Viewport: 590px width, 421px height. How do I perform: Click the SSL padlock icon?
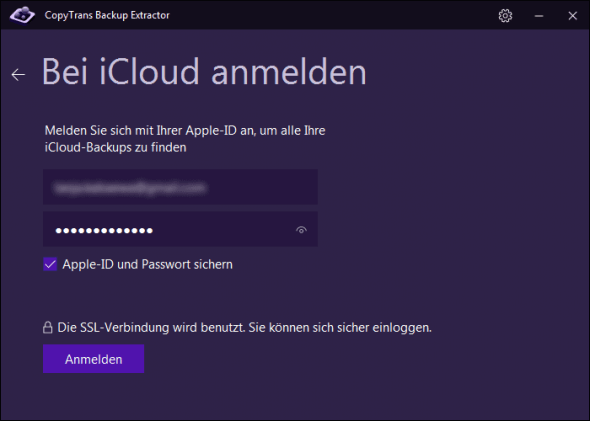[47, 327]
